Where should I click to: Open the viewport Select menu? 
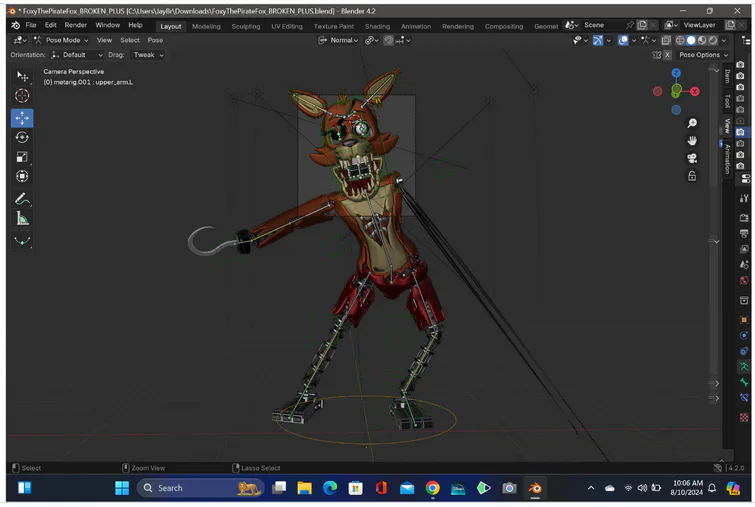point(130,40)
